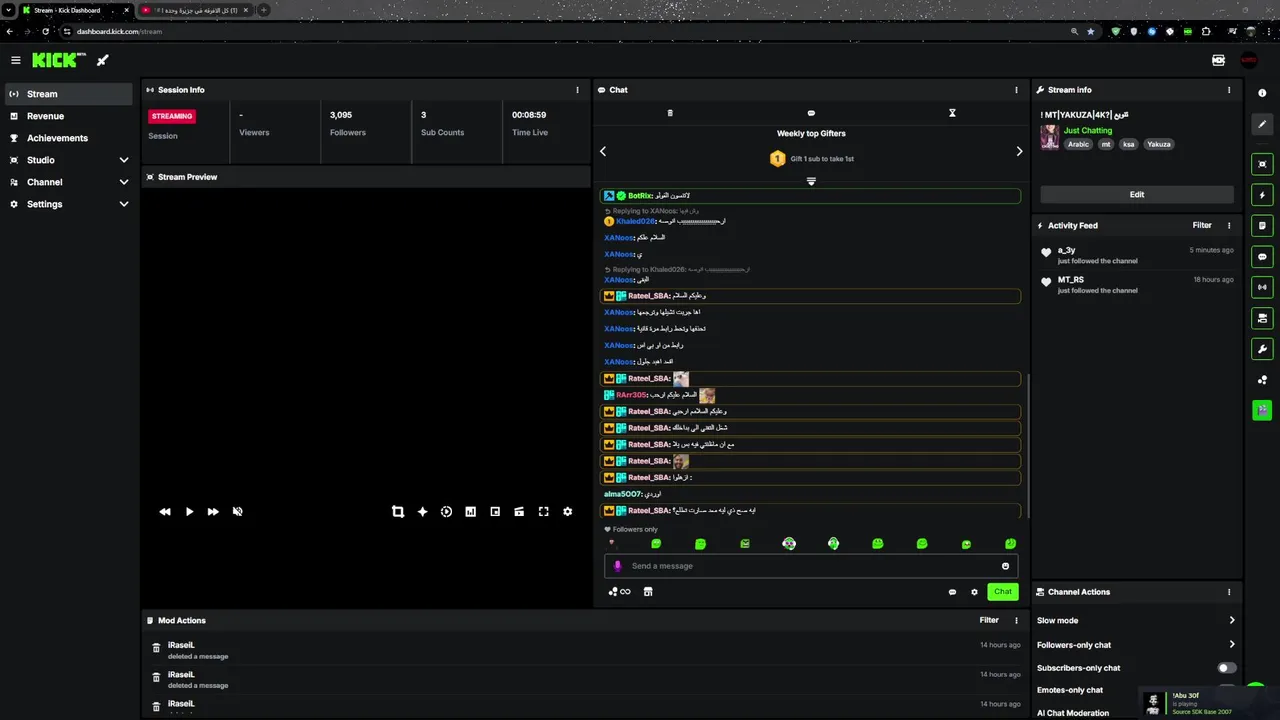Open the channel points infinity icon
This screenshot has height=720, width=1280.
620,592
